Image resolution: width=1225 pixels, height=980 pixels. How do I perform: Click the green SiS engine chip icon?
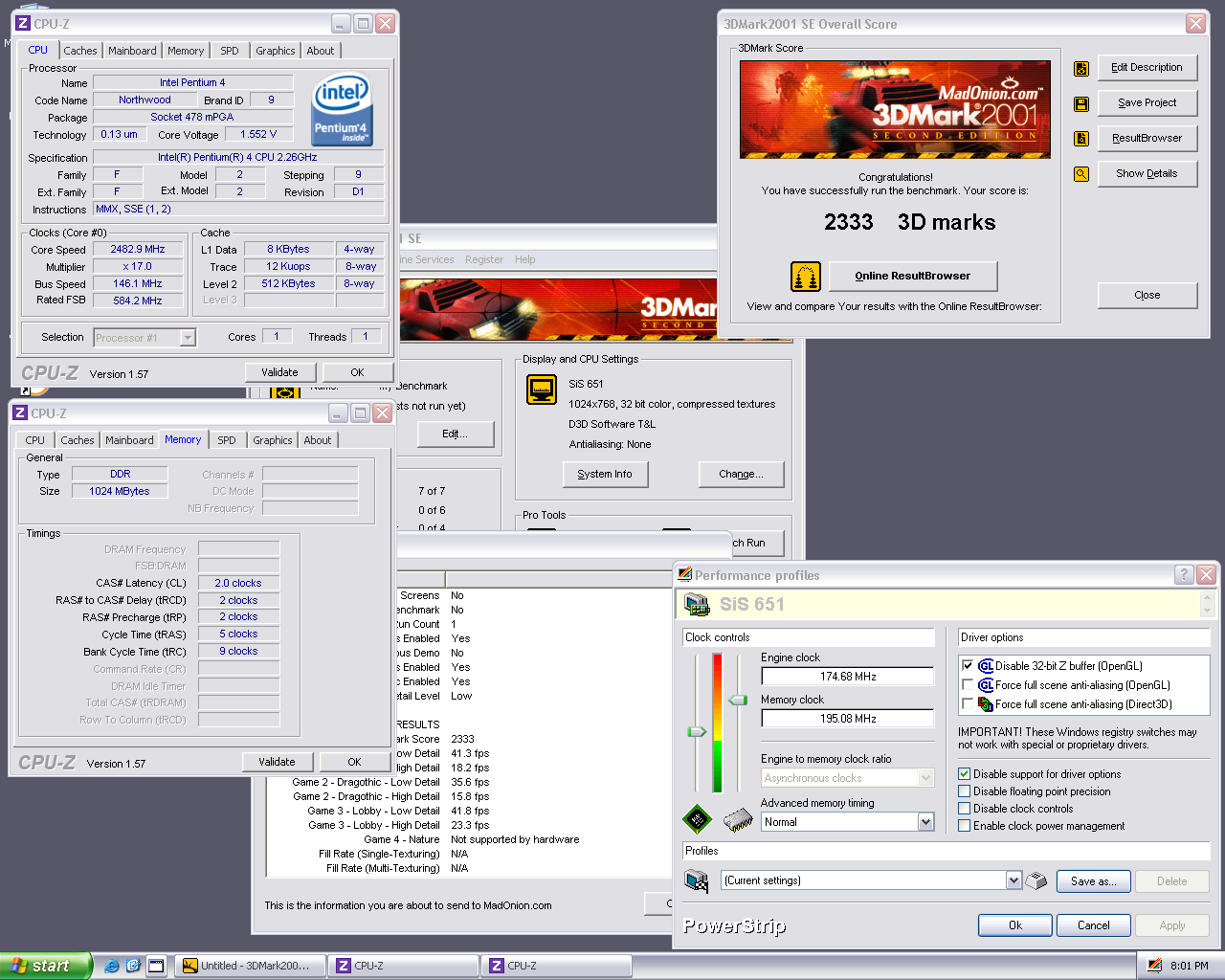click(698, 819)
